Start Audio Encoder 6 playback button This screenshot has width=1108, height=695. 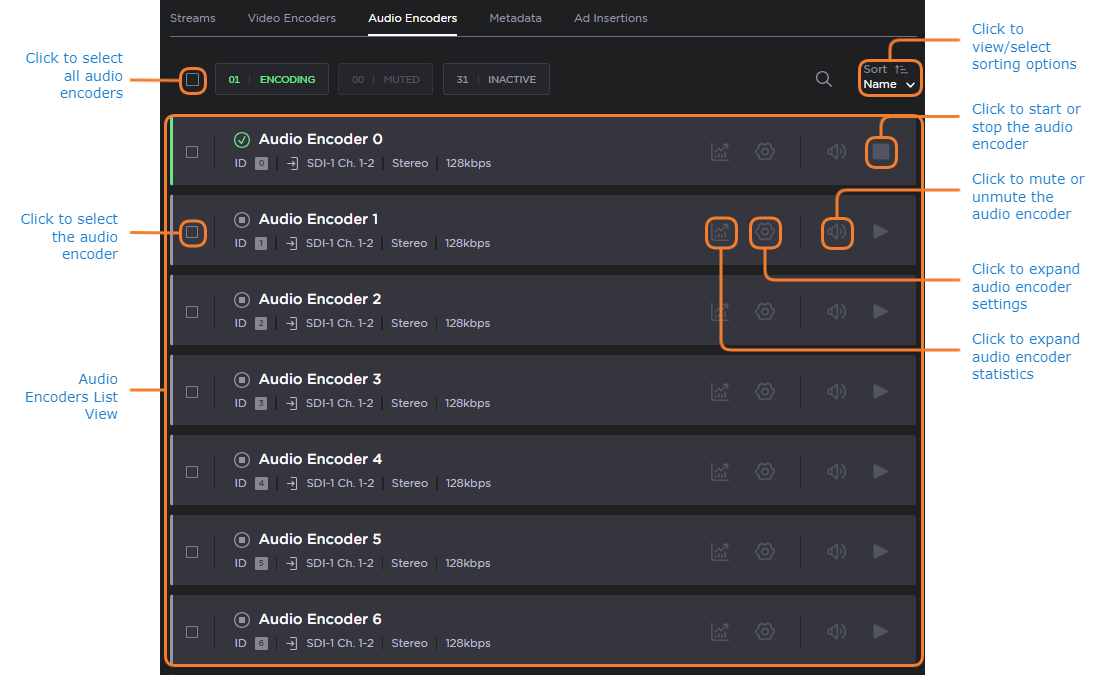tap(880, 632)
